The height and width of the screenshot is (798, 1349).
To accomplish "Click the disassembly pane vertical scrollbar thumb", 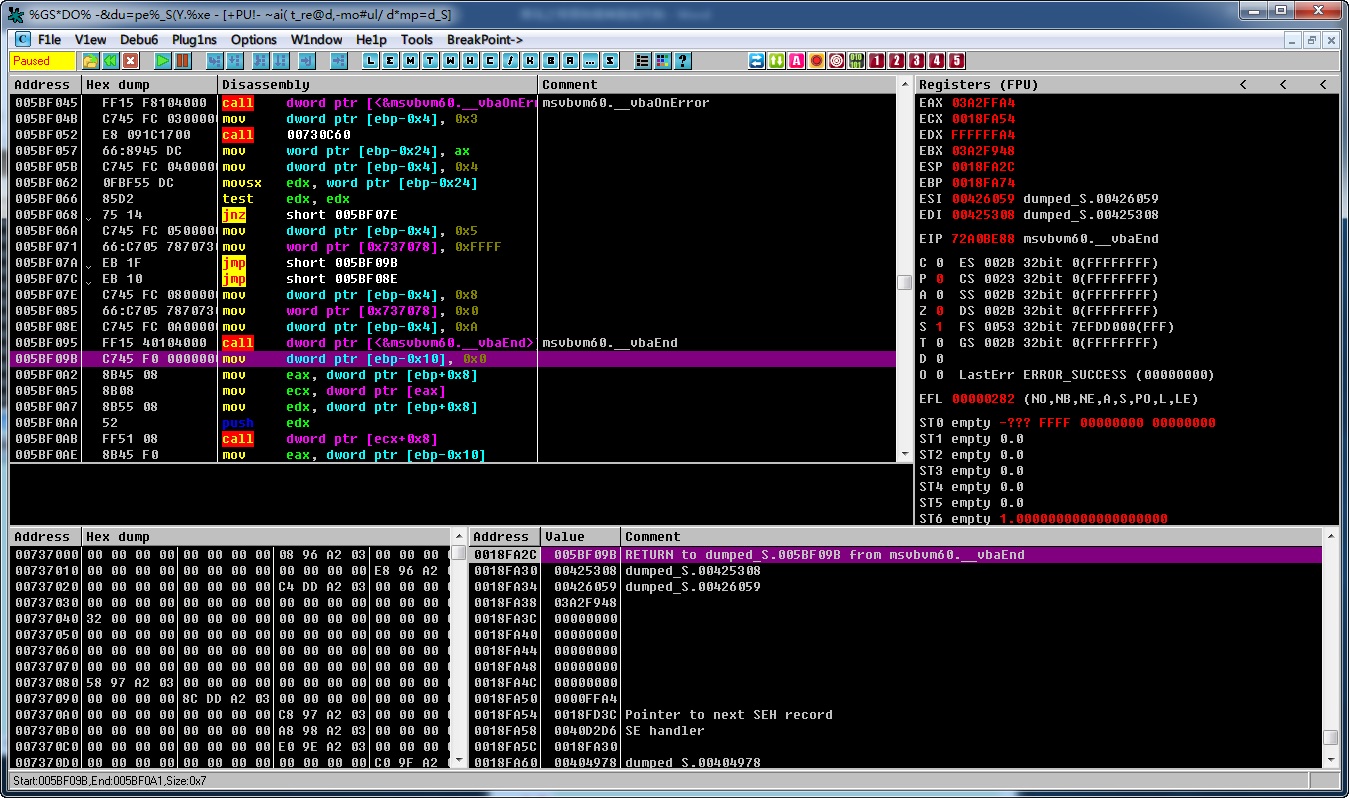I will (x=904, y=283).
